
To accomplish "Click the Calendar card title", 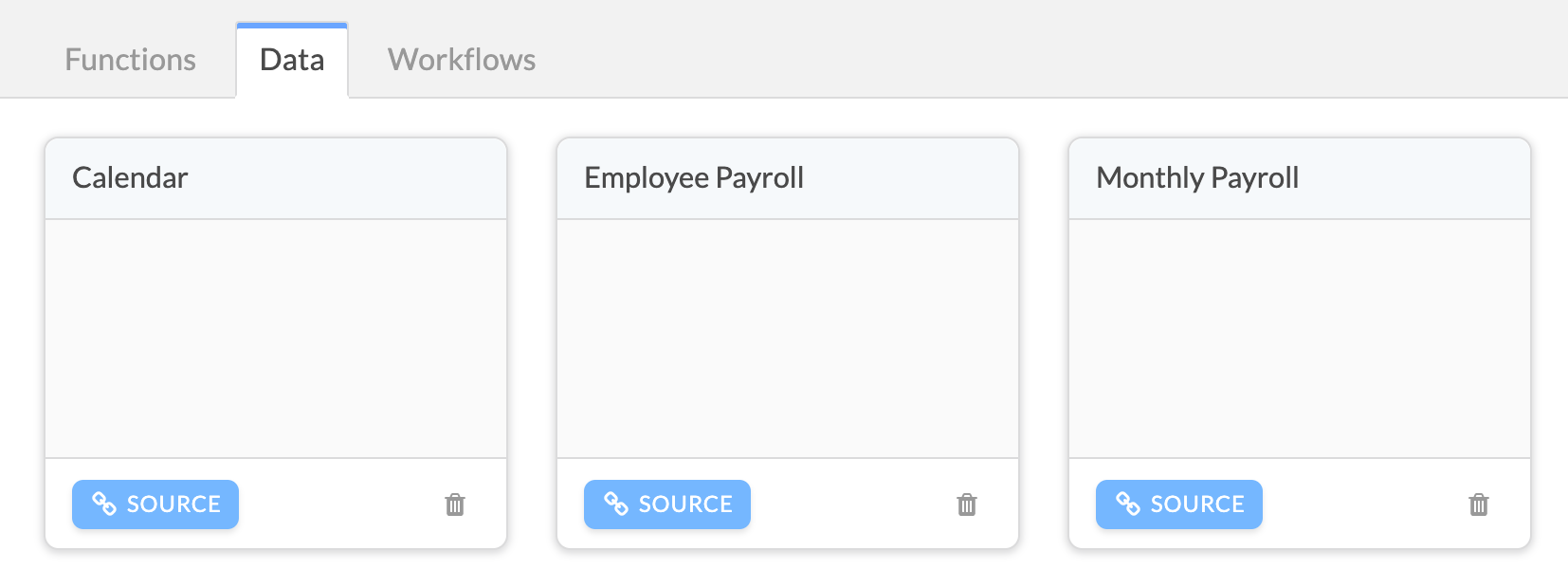I will click(130, 177).
